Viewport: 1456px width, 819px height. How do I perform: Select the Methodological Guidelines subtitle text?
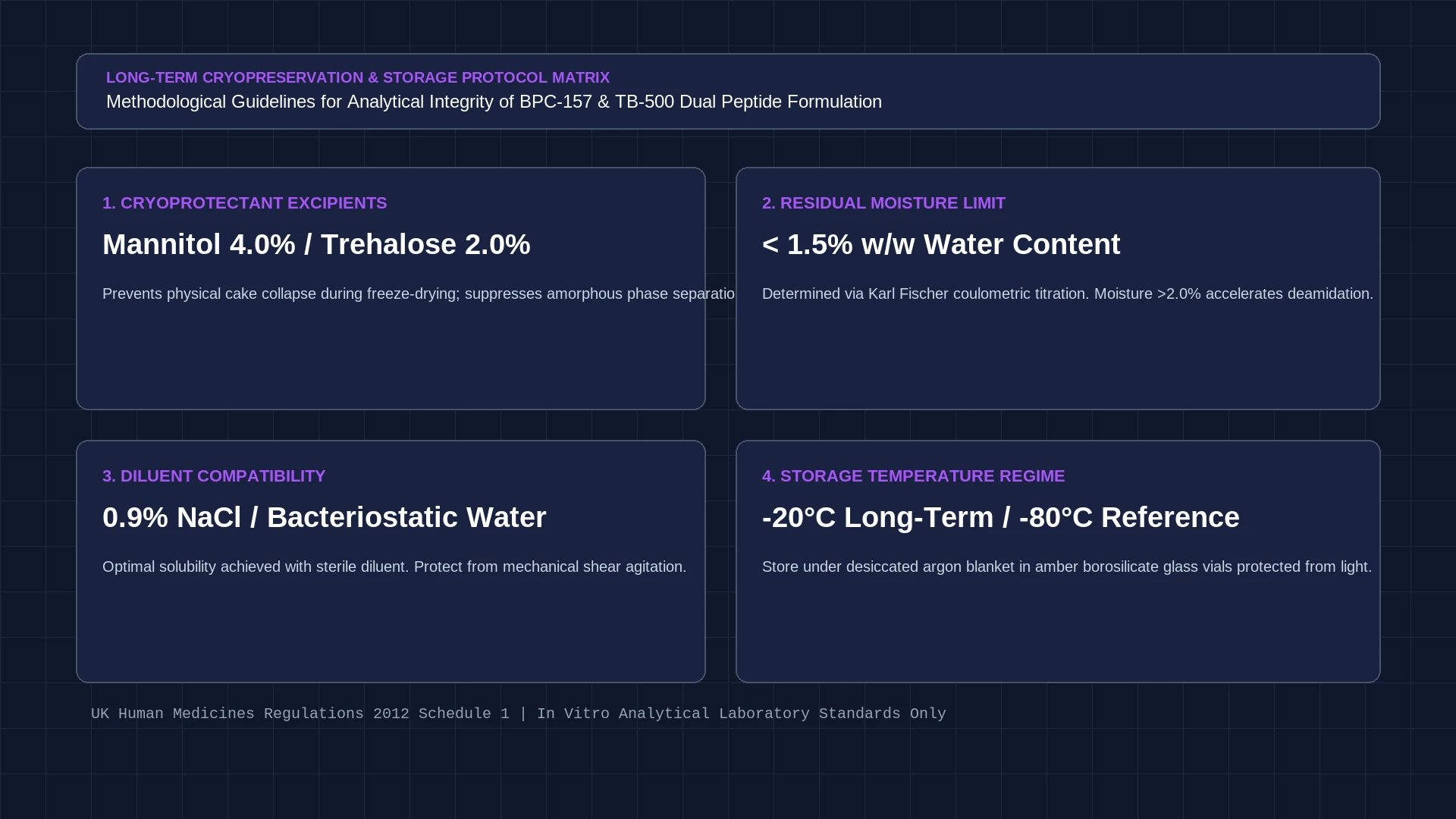tap(494, 102)
